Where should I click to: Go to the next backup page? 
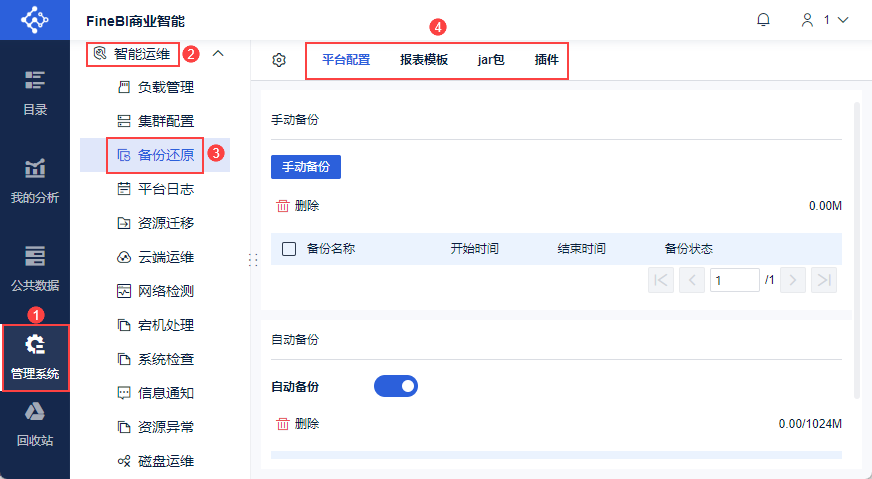[x=793, y=280]
